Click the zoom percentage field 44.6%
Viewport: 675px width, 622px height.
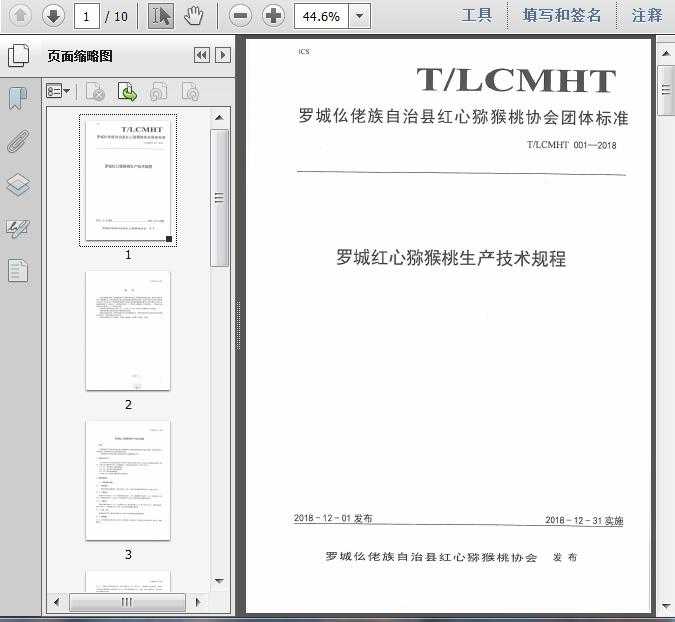coord(321,16)
